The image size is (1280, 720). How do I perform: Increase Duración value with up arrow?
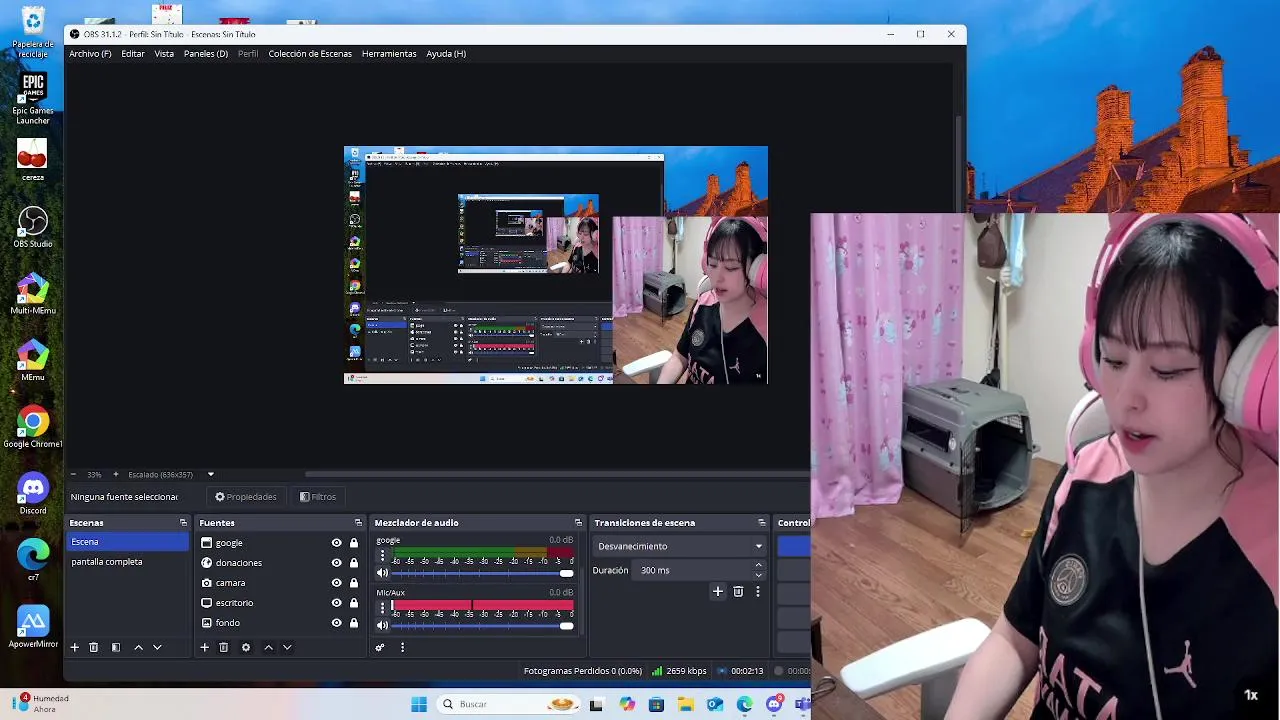758,565
